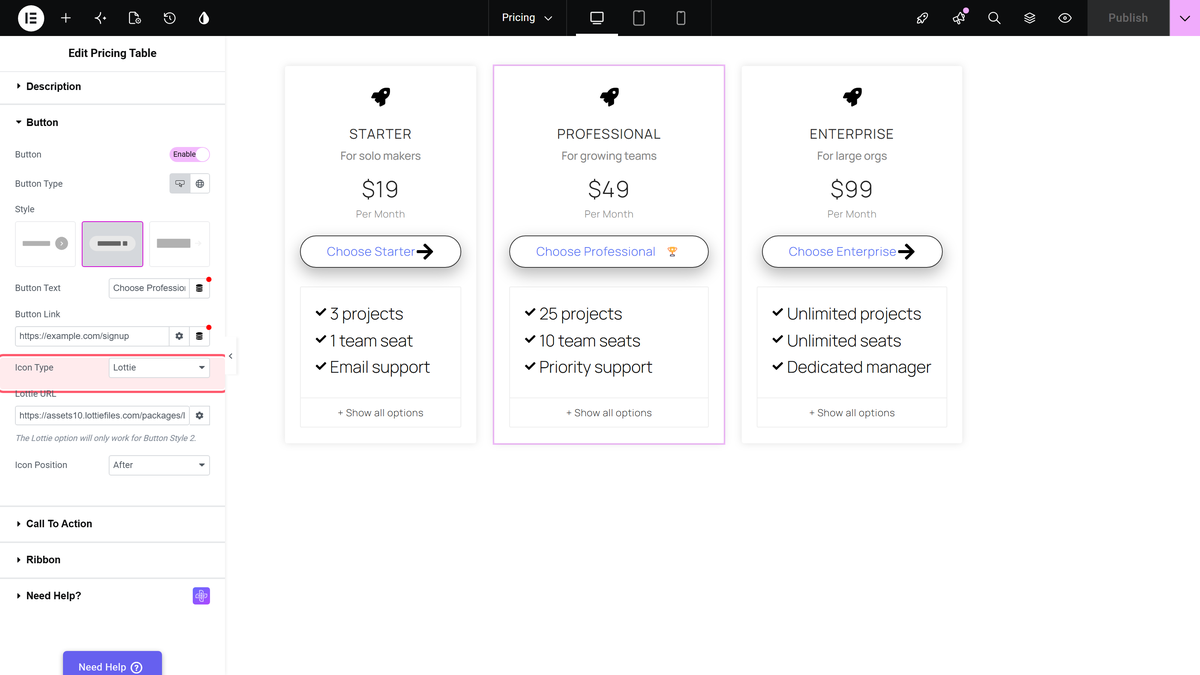Switch to Desktop preview mode
Screen dimensions: 1200x675
point(597,18)
